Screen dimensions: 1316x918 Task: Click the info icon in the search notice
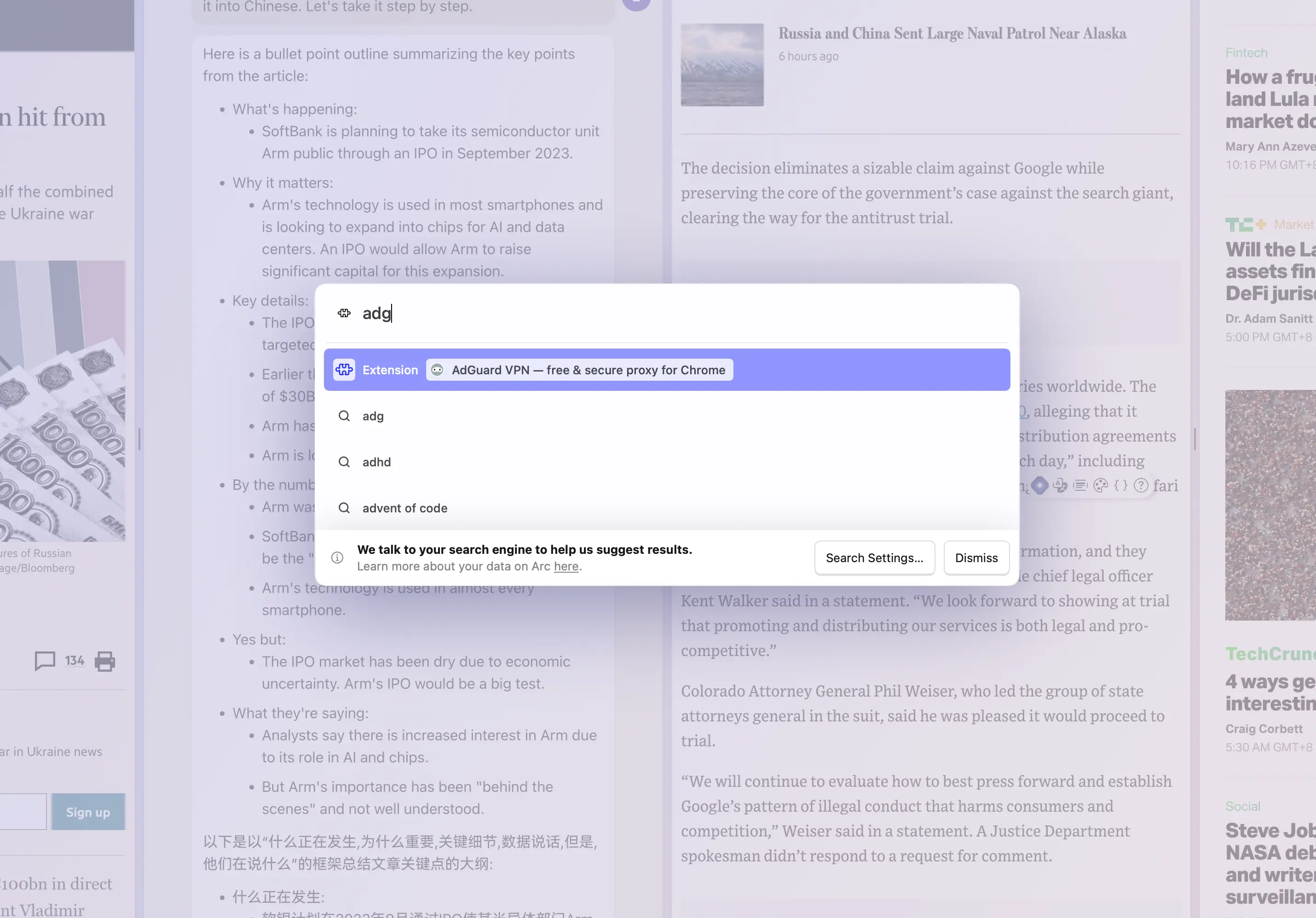click(337, 558)
